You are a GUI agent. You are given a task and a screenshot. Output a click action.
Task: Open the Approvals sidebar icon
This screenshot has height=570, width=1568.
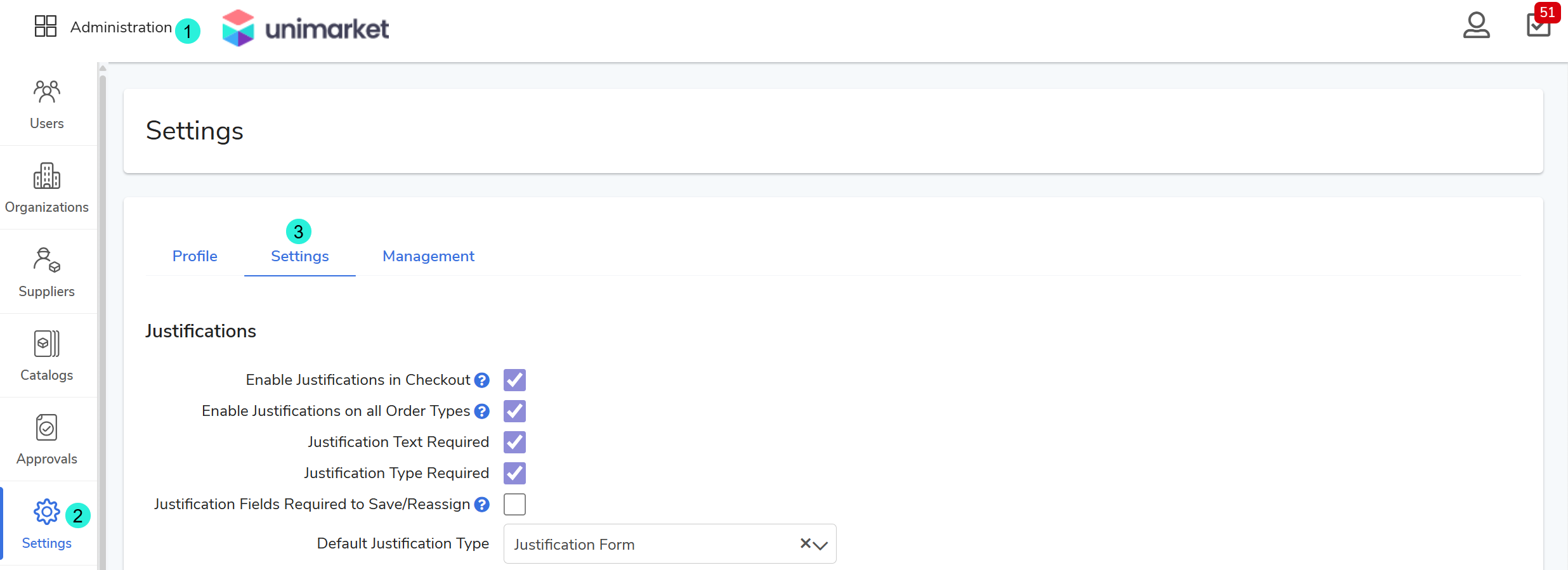point(47,428)
